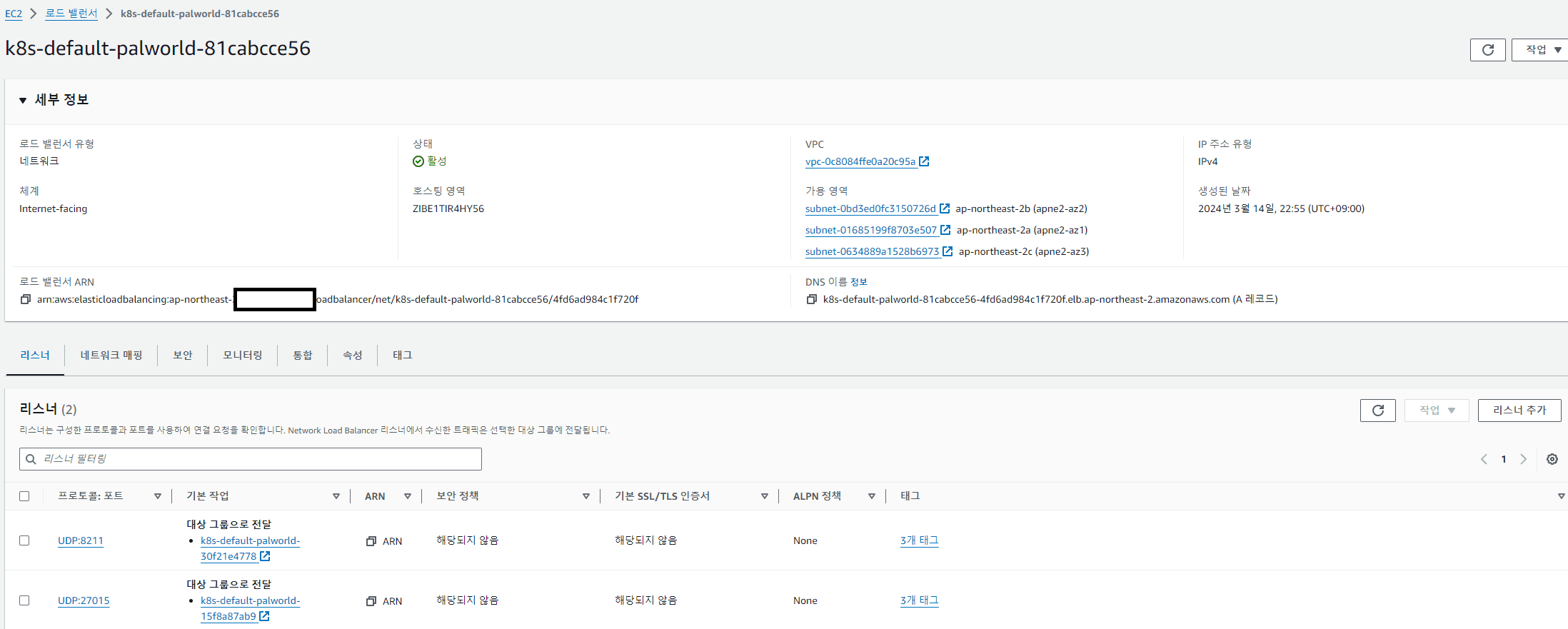This screenshot has height=629, width=1568.
Task: Copy ARN of UDP:27015 listener
Action: [371, 601]
